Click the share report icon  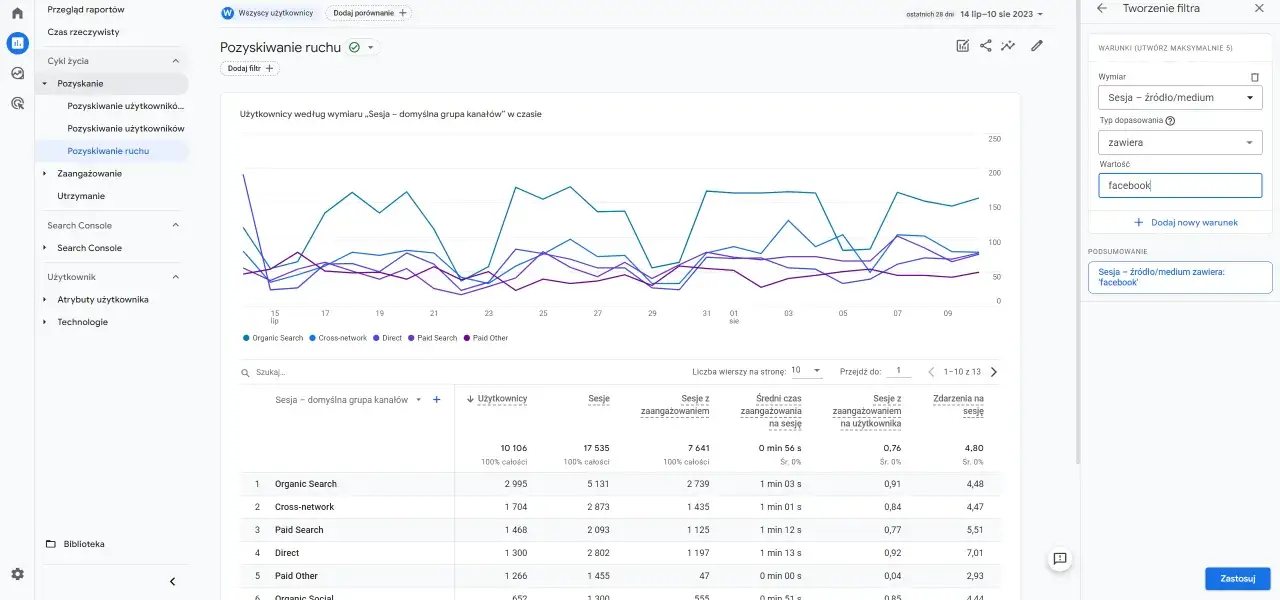(986, 46)
